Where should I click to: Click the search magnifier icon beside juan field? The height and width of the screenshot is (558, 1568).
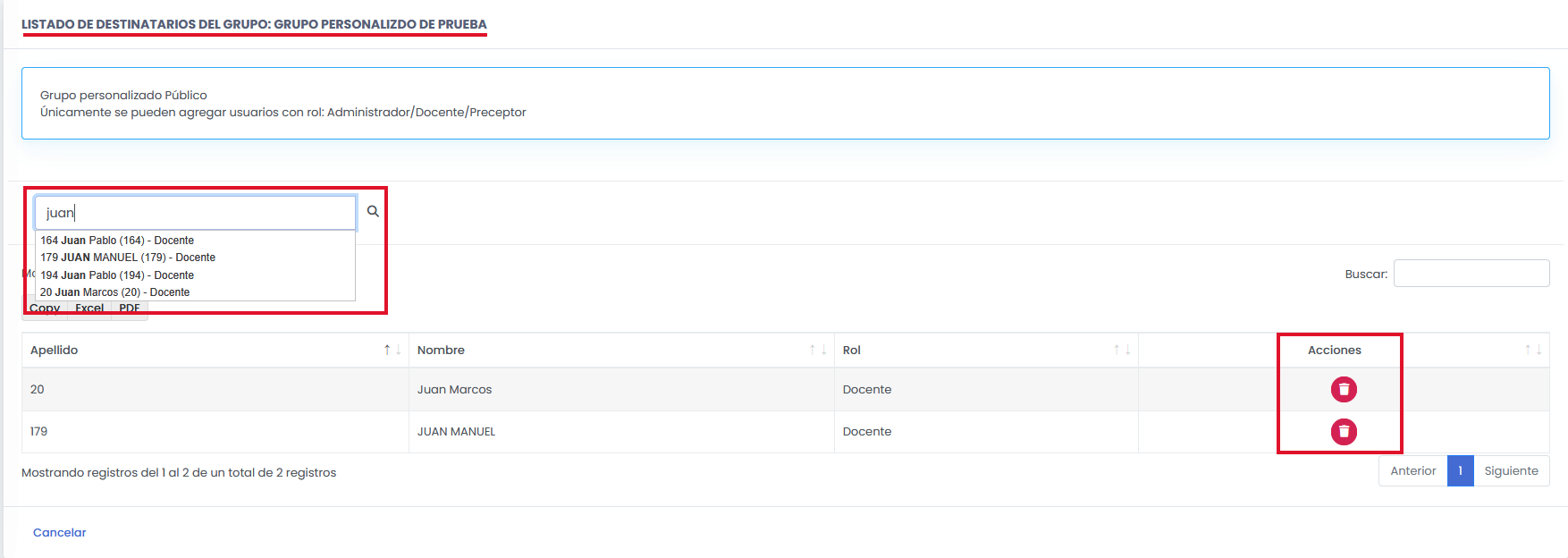[x=373, y=212]
